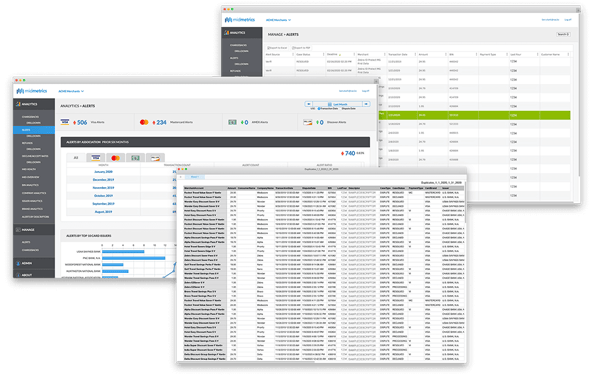
Task: Open ACME Merchants dropdown in Analytics Alerts window
Action: pos(71,91)
